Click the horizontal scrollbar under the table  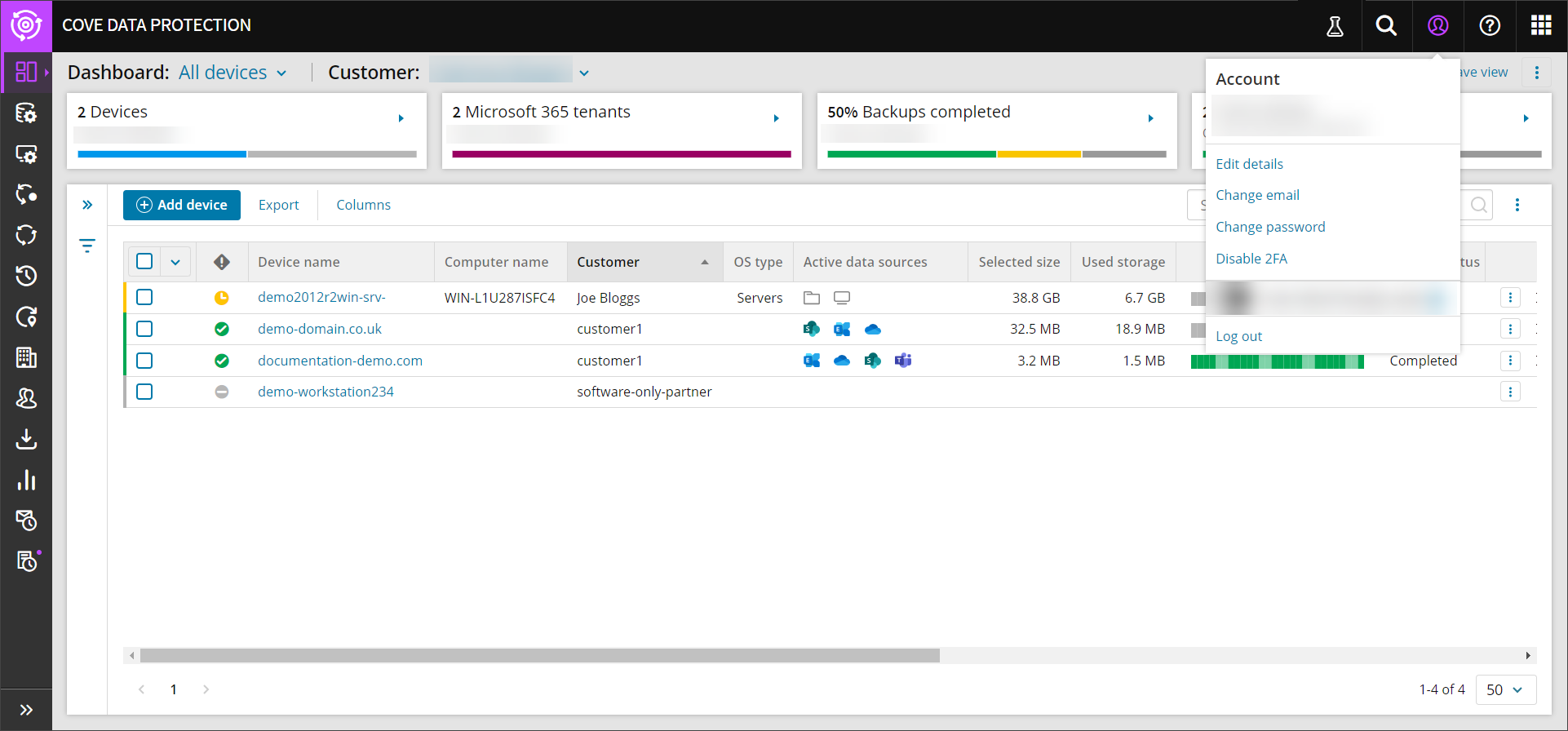[x=539, y=656]
